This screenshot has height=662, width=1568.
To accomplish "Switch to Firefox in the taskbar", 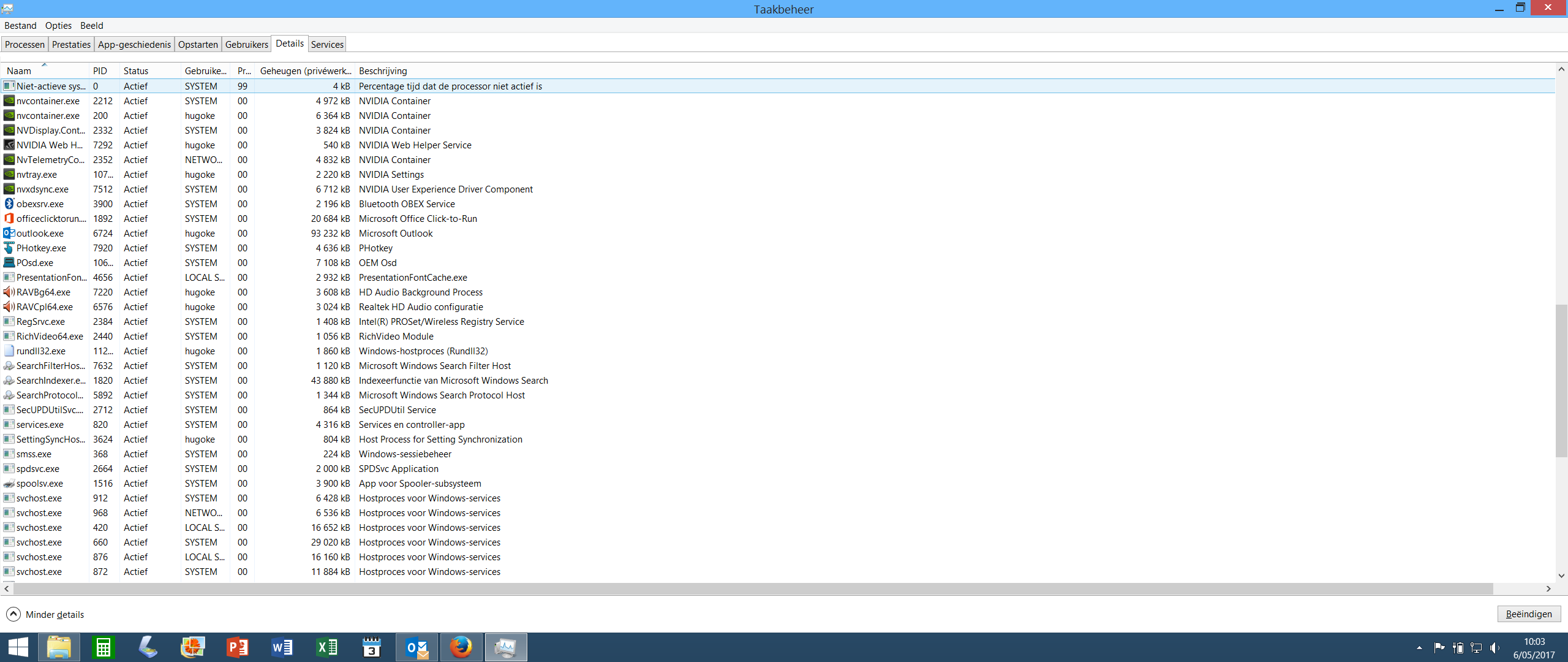I will tap(461, 647).
